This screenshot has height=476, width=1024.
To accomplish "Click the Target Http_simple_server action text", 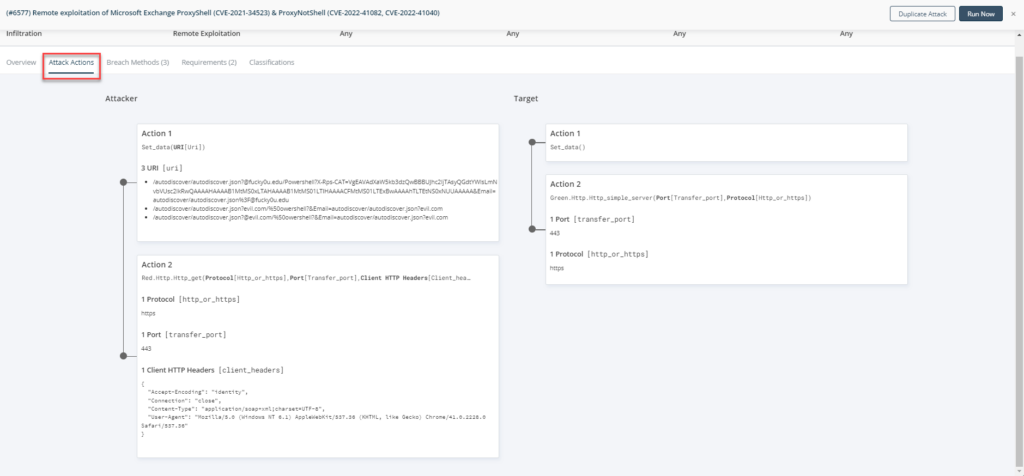I will (680, 197).
